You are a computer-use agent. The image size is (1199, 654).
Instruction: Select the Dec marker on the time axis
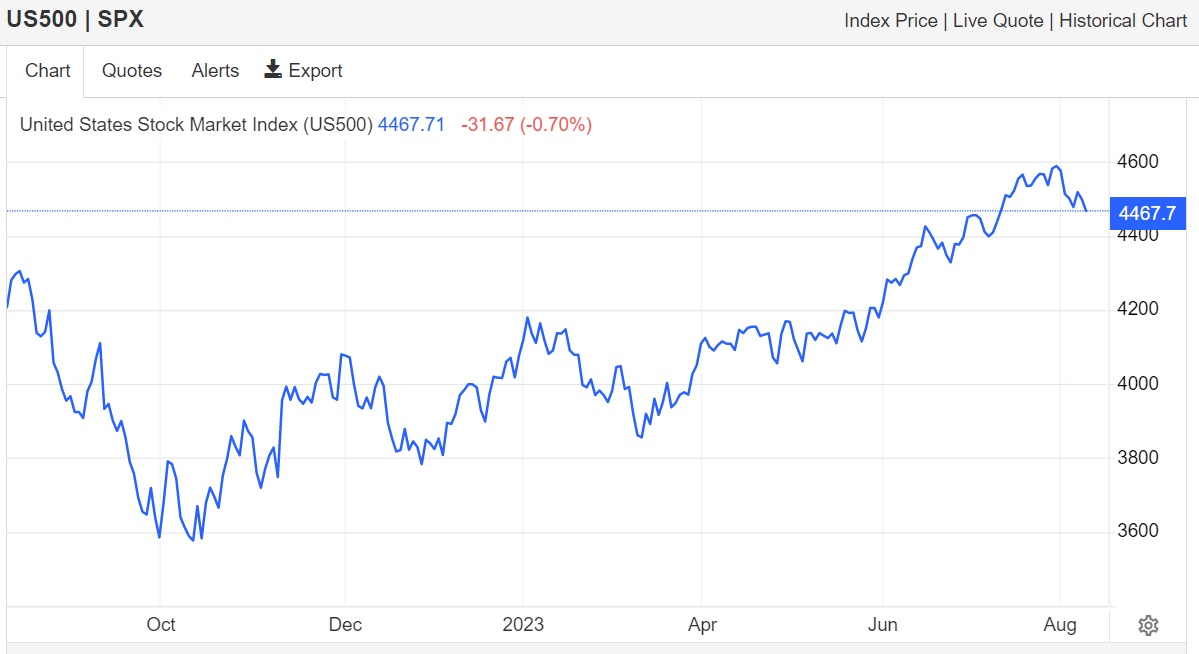pyautogui.click(x=345, y=625)
